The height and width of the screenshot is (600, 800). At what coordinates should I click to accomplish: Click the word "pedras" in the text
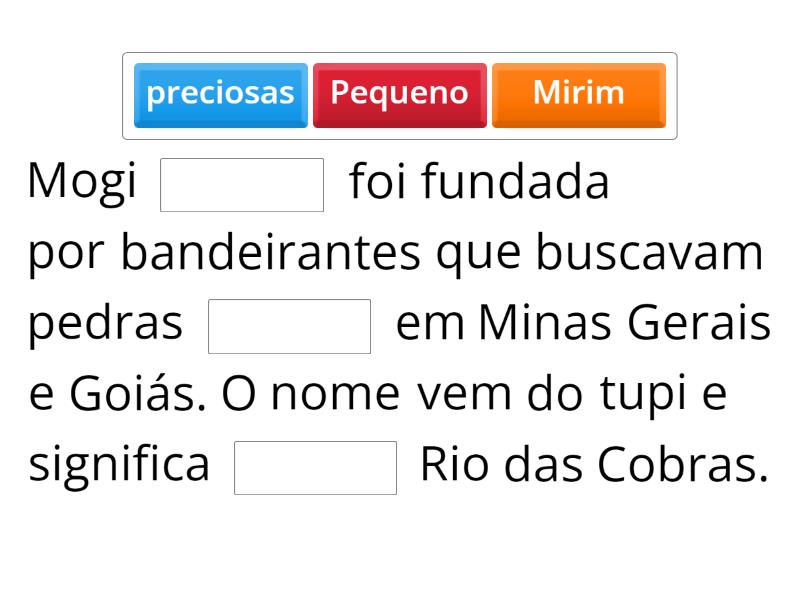tap(105, 325)
